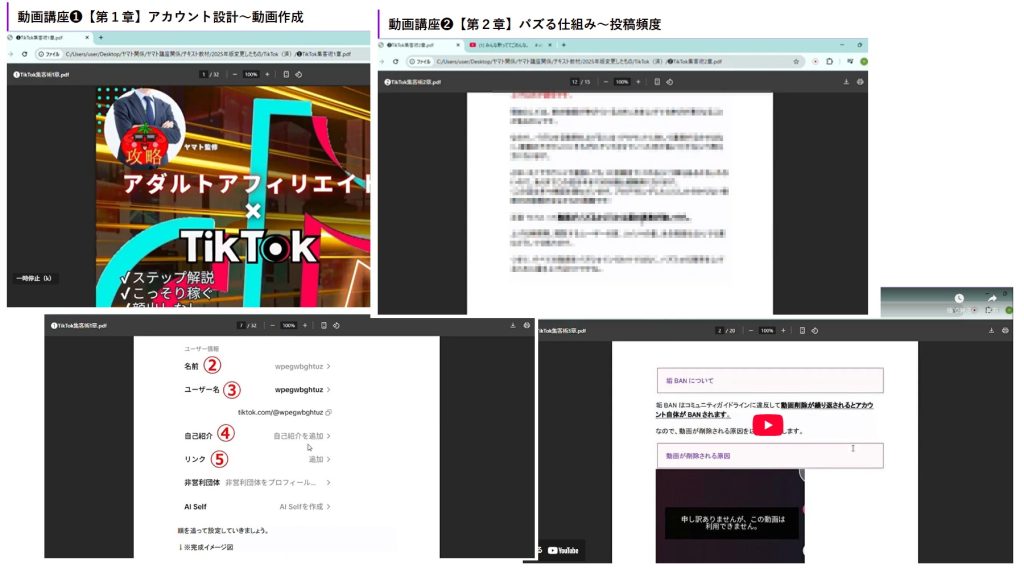Open the ユーザー名 row chevron

tap(328, 390)
